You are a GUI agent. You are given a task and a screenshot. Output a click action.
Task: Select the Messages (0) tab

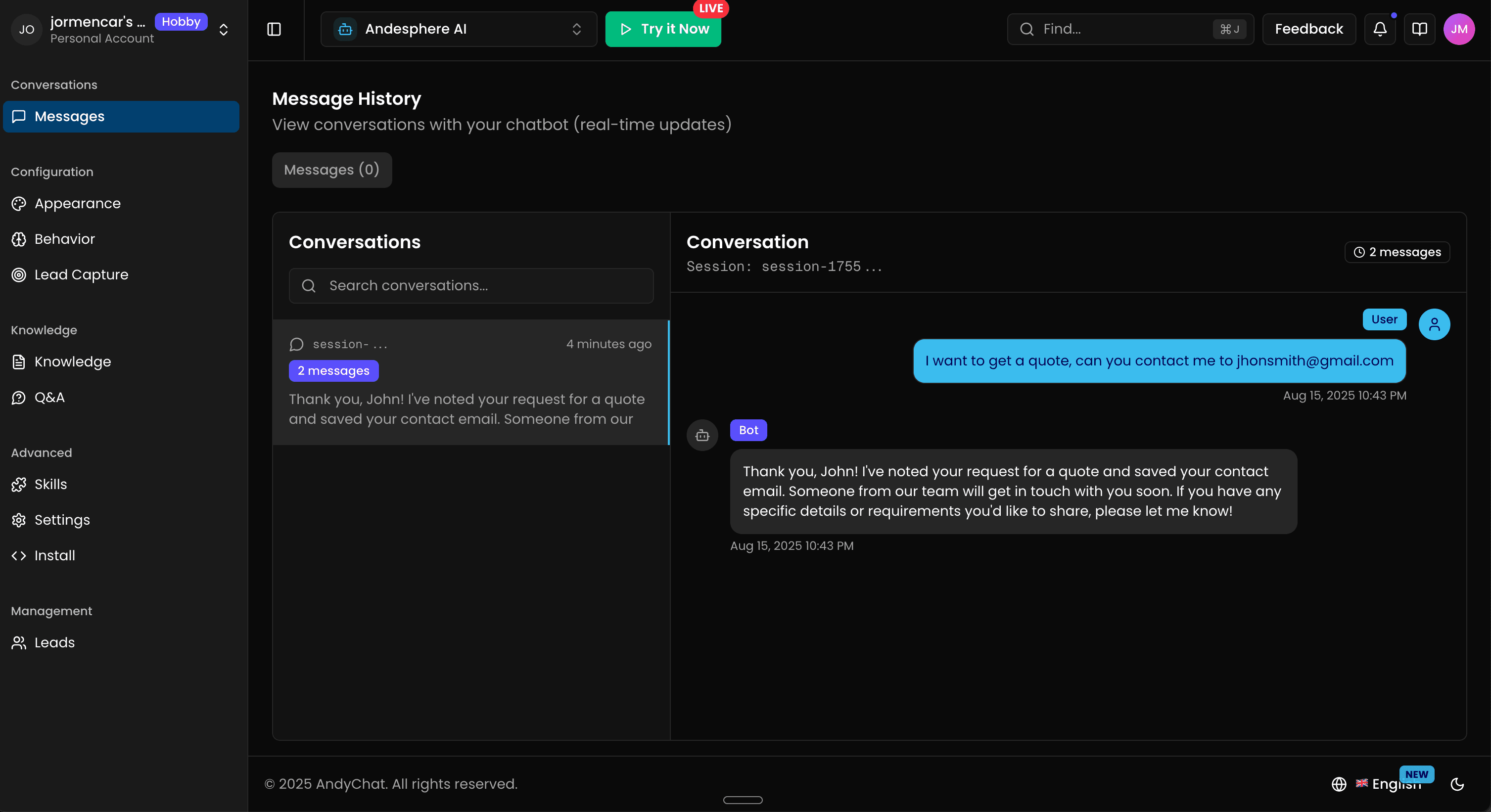tap(331, 170)
